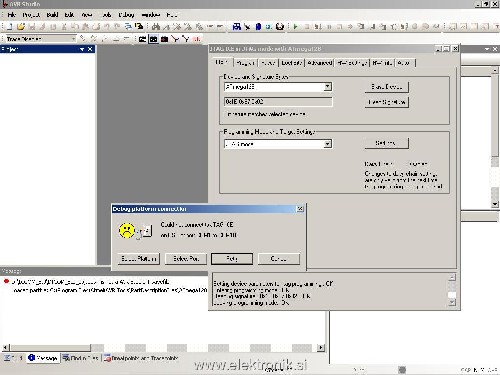Click the sad face icon in error dialog
500x375 pixels.
tap(127, 230)
